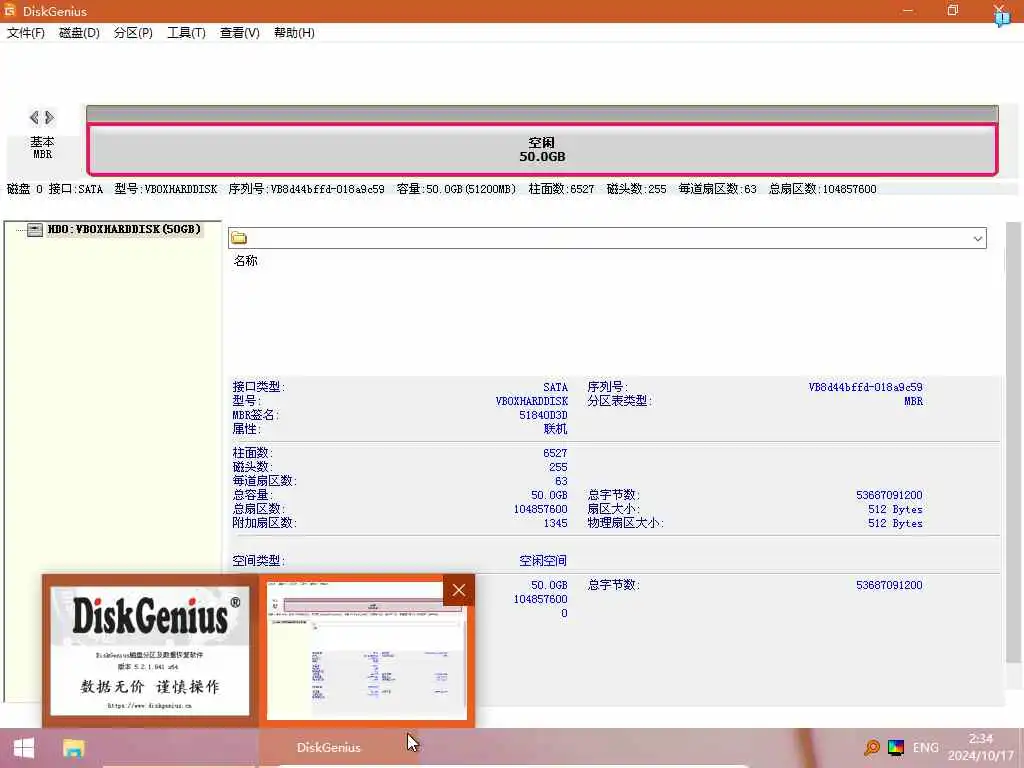The height and width of the screenshot is (768, 1024).
Task: Select the DiskGenius main window thumbnail preview
Action: [367, 650]
